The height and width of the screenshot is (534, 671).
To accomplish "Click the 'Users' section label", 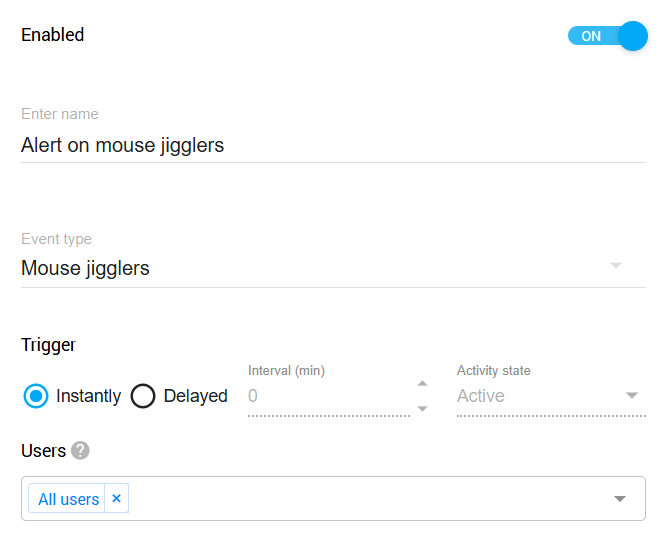I will tap(43, 451).
